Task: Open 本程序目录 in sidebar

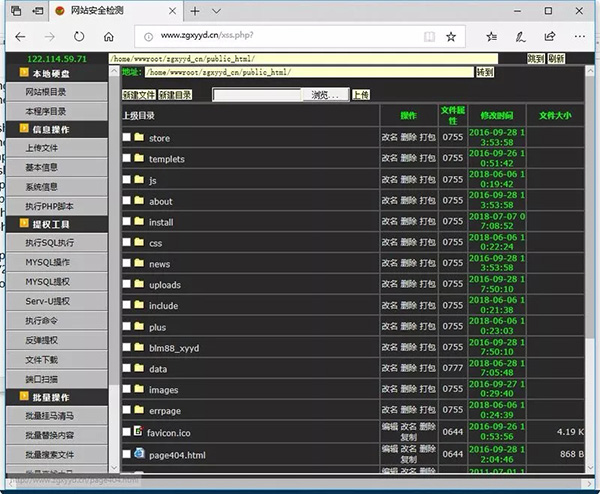Action: point(57,111)
